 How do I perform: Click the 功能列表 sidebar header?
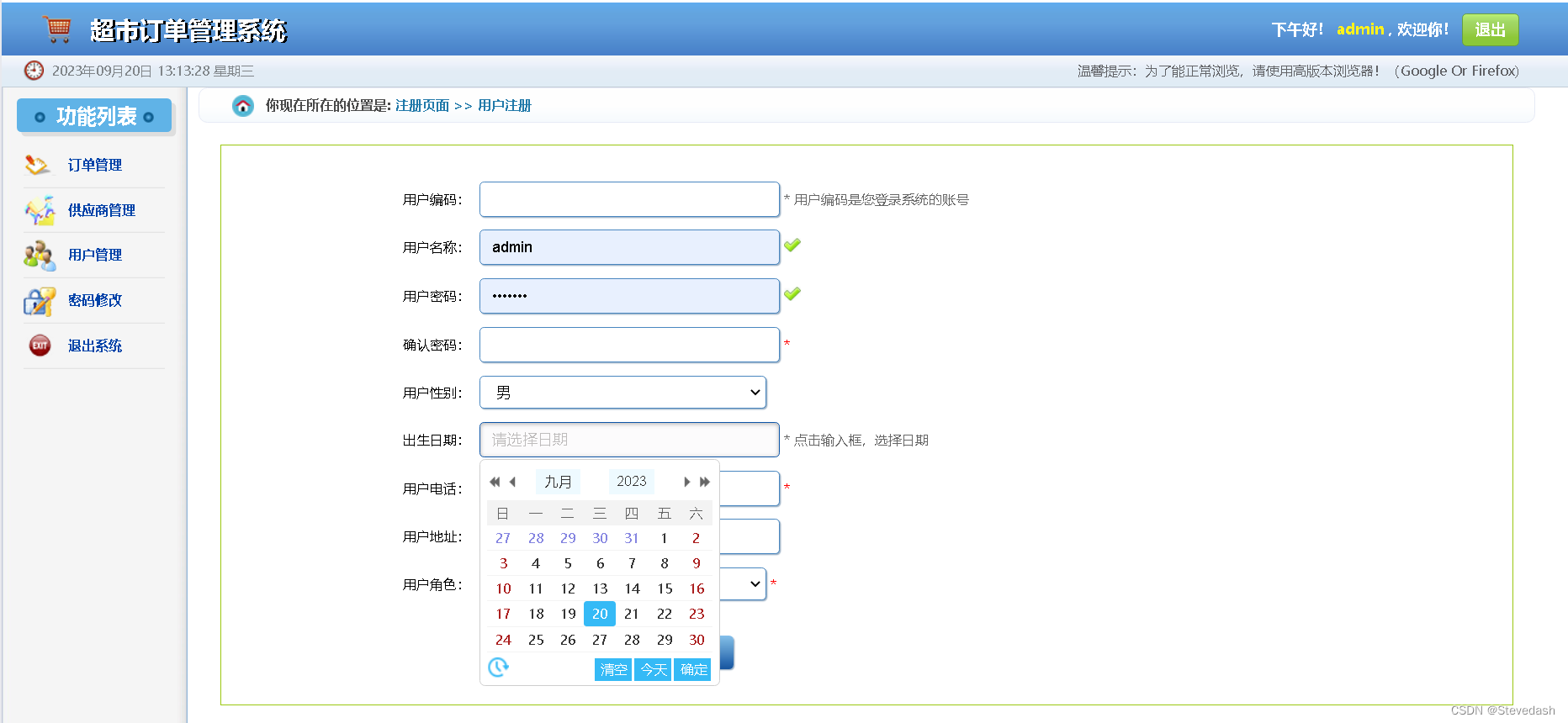[x=94, y=116]
